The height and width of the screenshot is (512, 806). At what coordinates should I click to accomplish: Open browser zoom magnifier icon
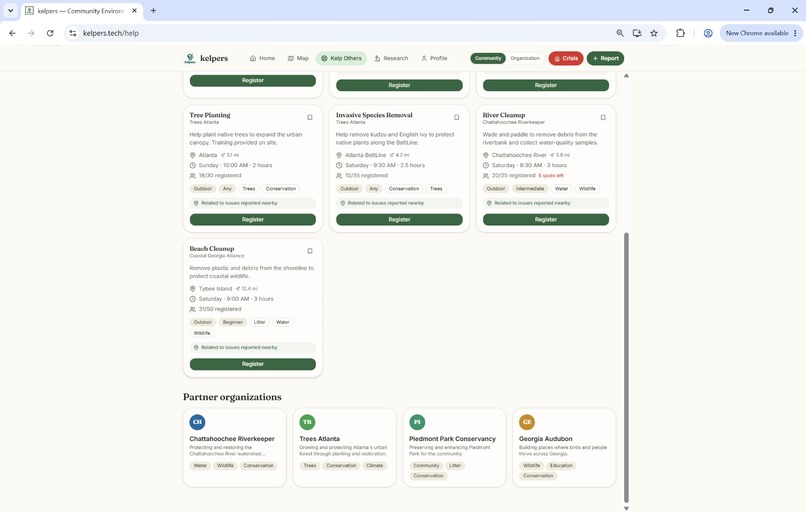pos(620,33)
